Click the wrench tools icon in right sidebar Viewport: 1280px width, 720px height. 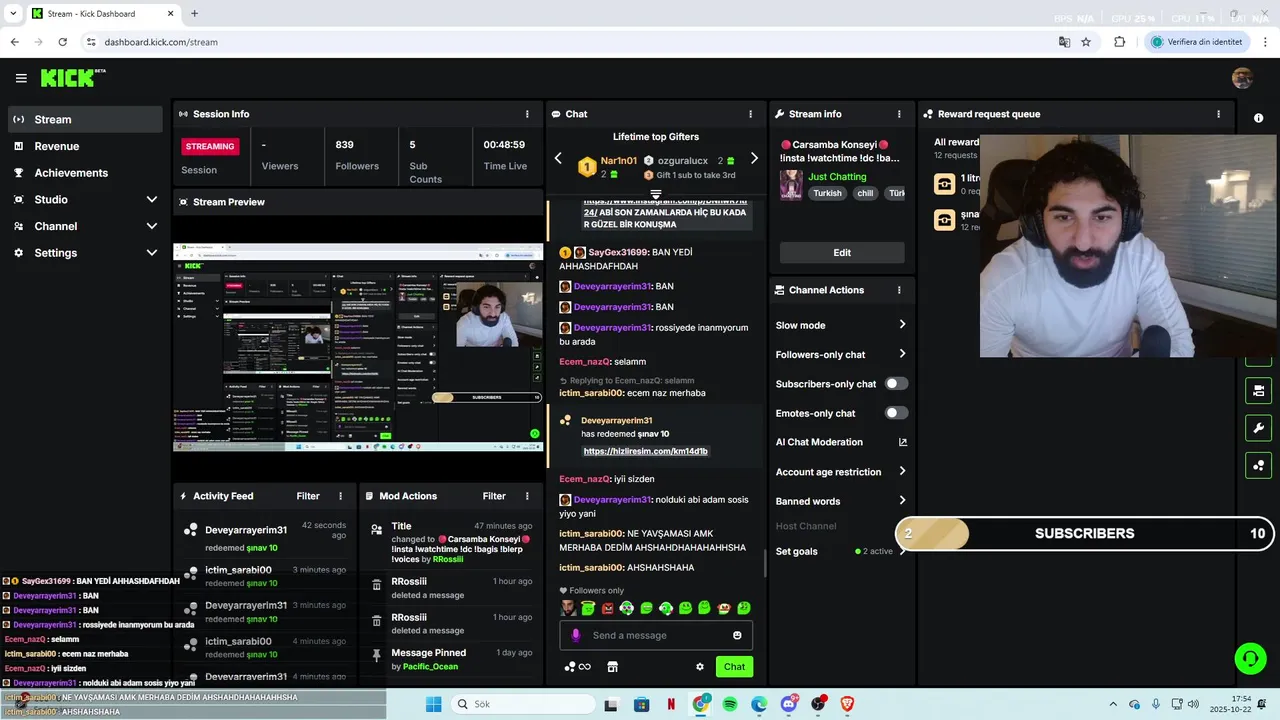tap(1258, 428)
